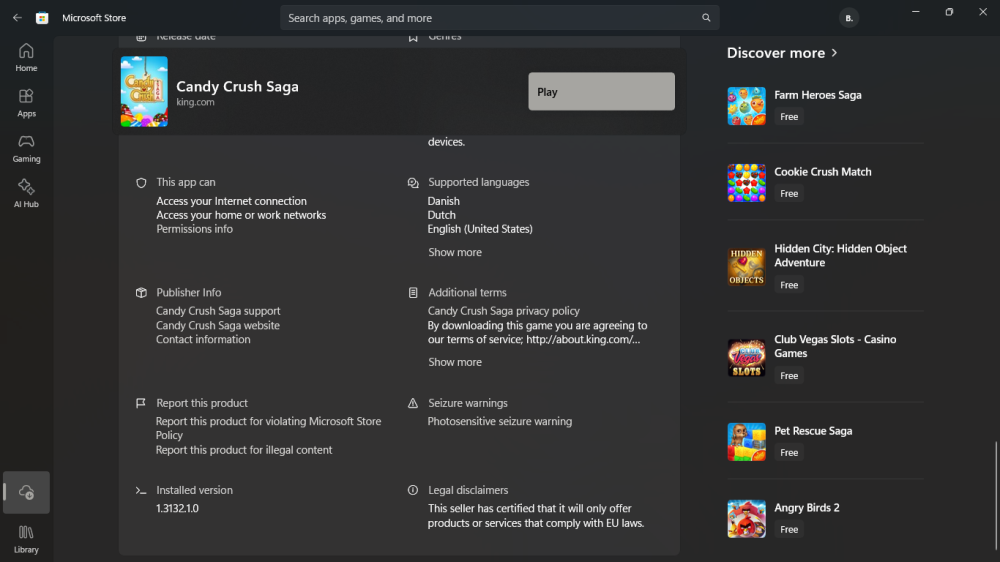The width and height of the screenshot is (1000, 562).
Task: Show more supported languages
Action: (x=455, y=252)
